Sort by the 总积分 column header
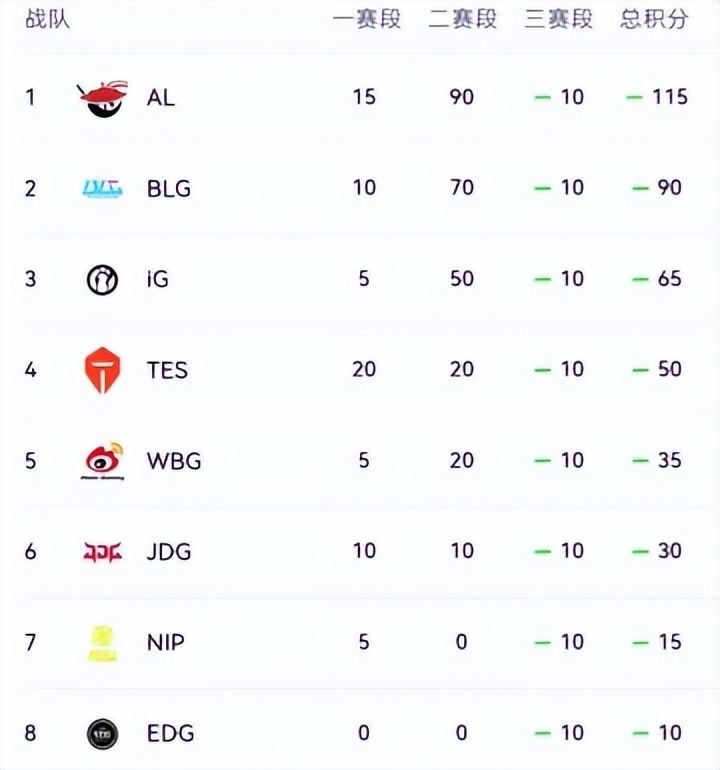 pyautogui.click(x=654, y=19)
